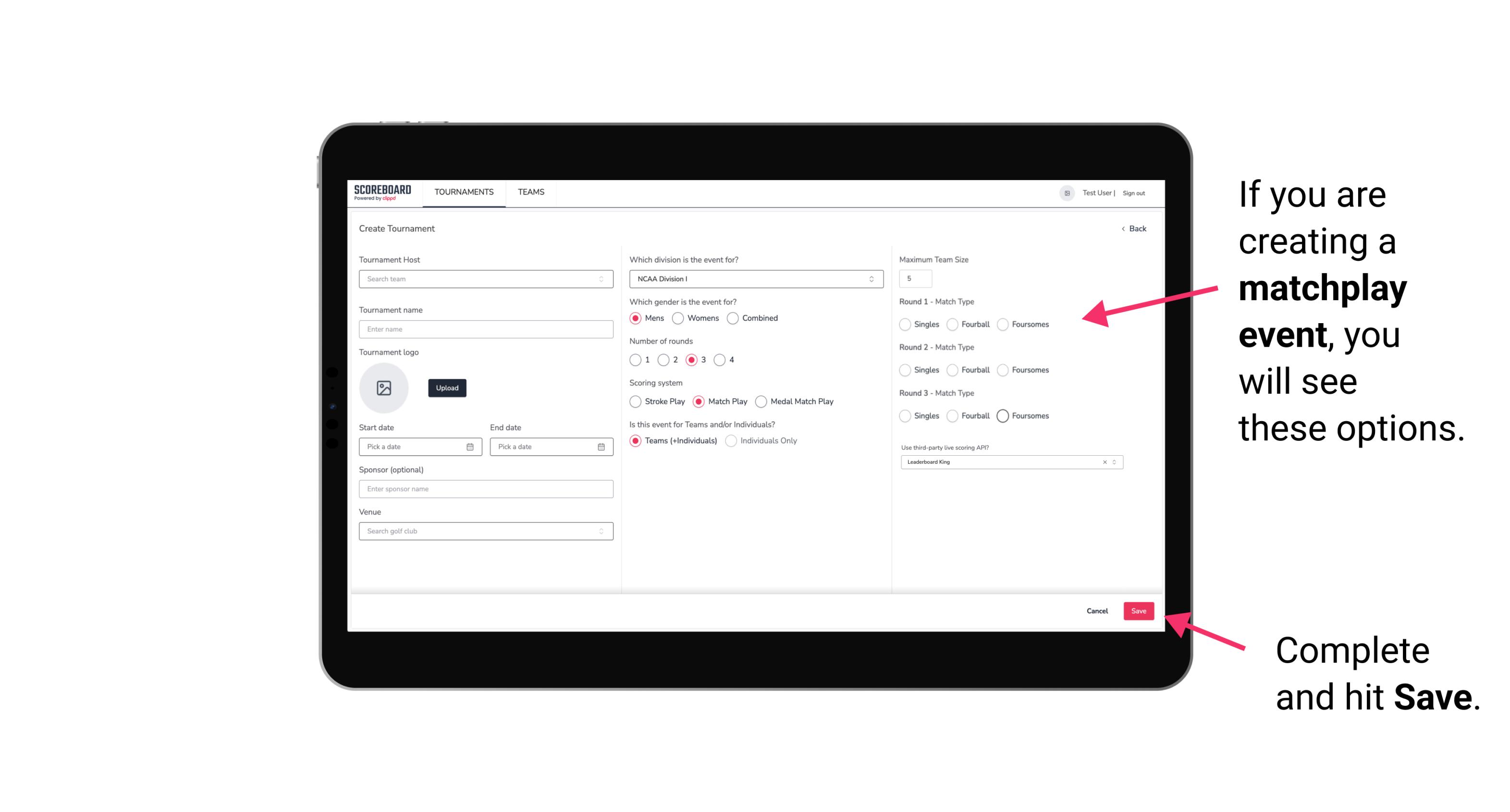Click the Venue search dropdown icon
Screen dimensions: 1510x812
coord(601,531)
